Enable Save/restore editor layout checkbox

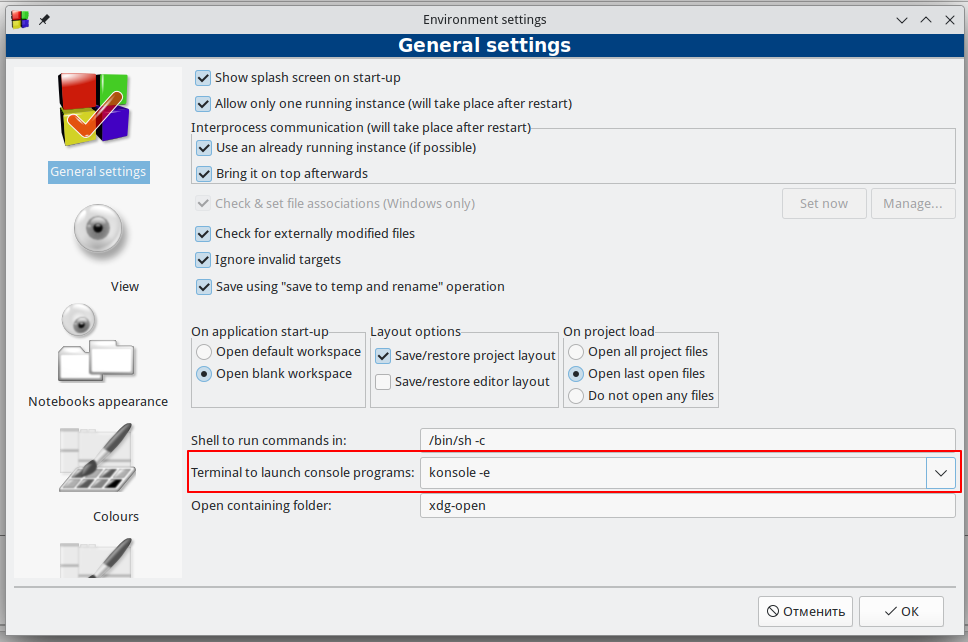pos(383,382)
